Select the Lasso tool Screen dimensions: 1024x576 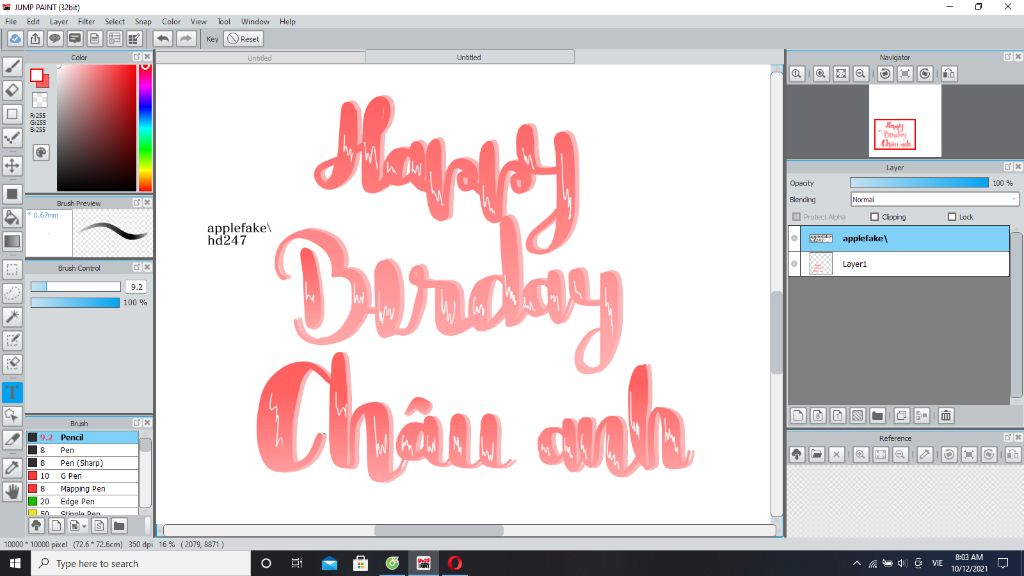tap(12, 293)
